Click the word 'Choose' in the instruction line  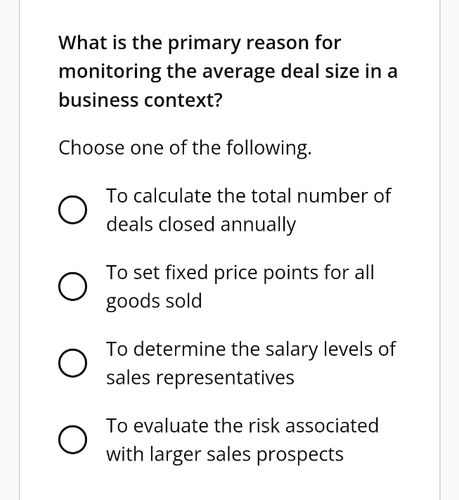(x=91, y=148)
